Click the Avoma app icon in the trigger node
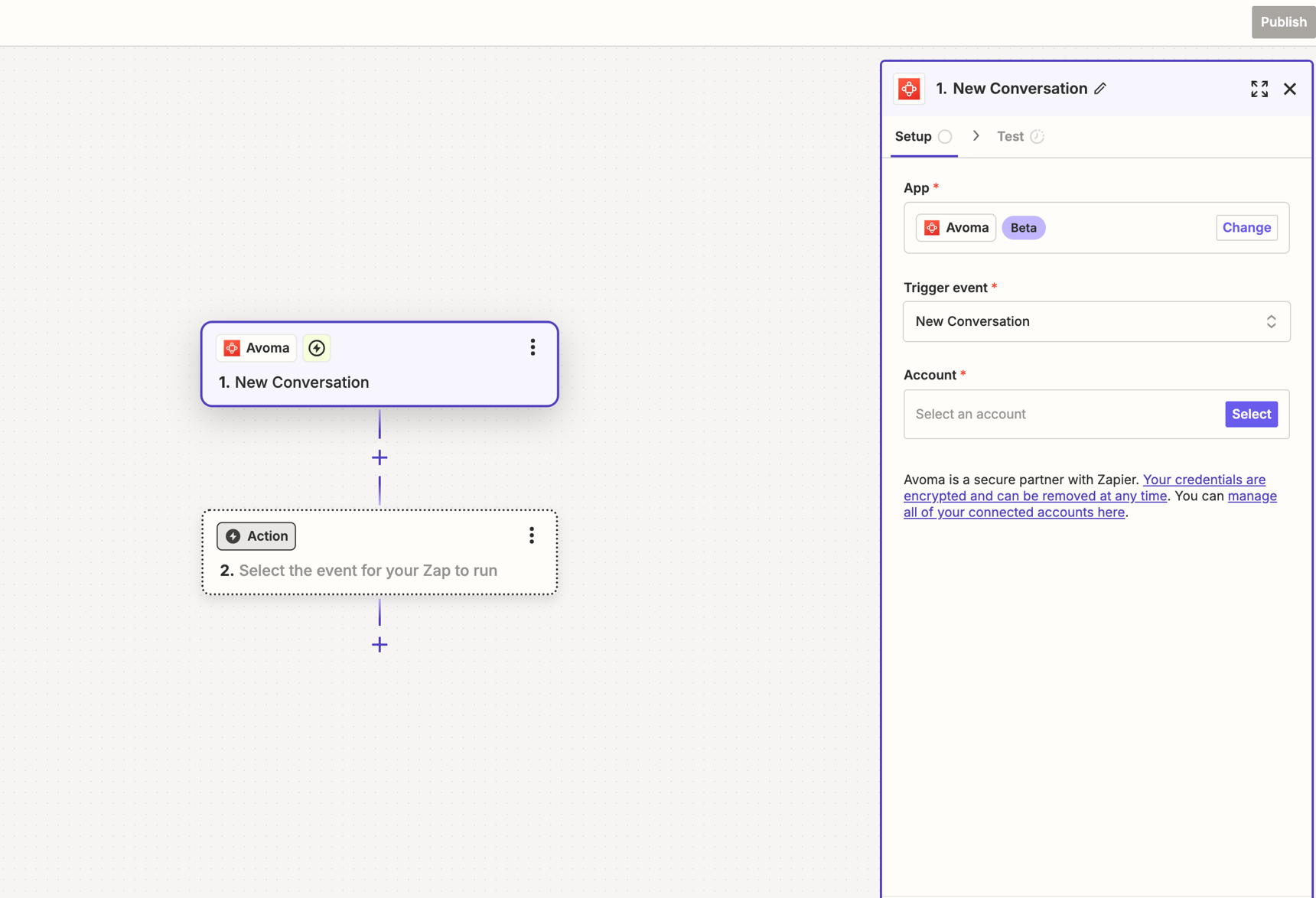The height and width of the screenshot is (898, 1316). (x=232, y=348)
